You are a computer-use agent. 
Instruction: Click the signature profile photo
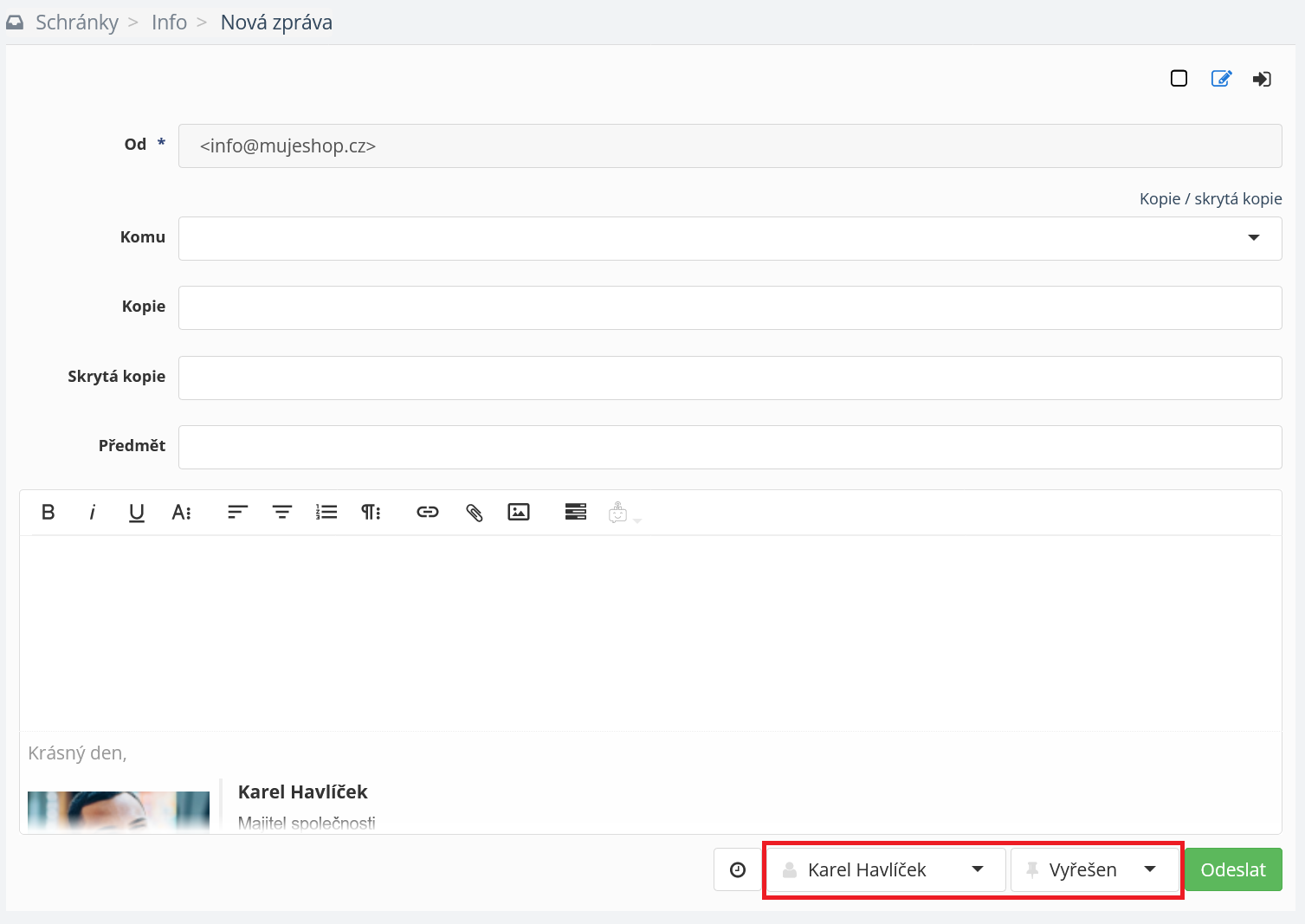[x=119, y=811]
